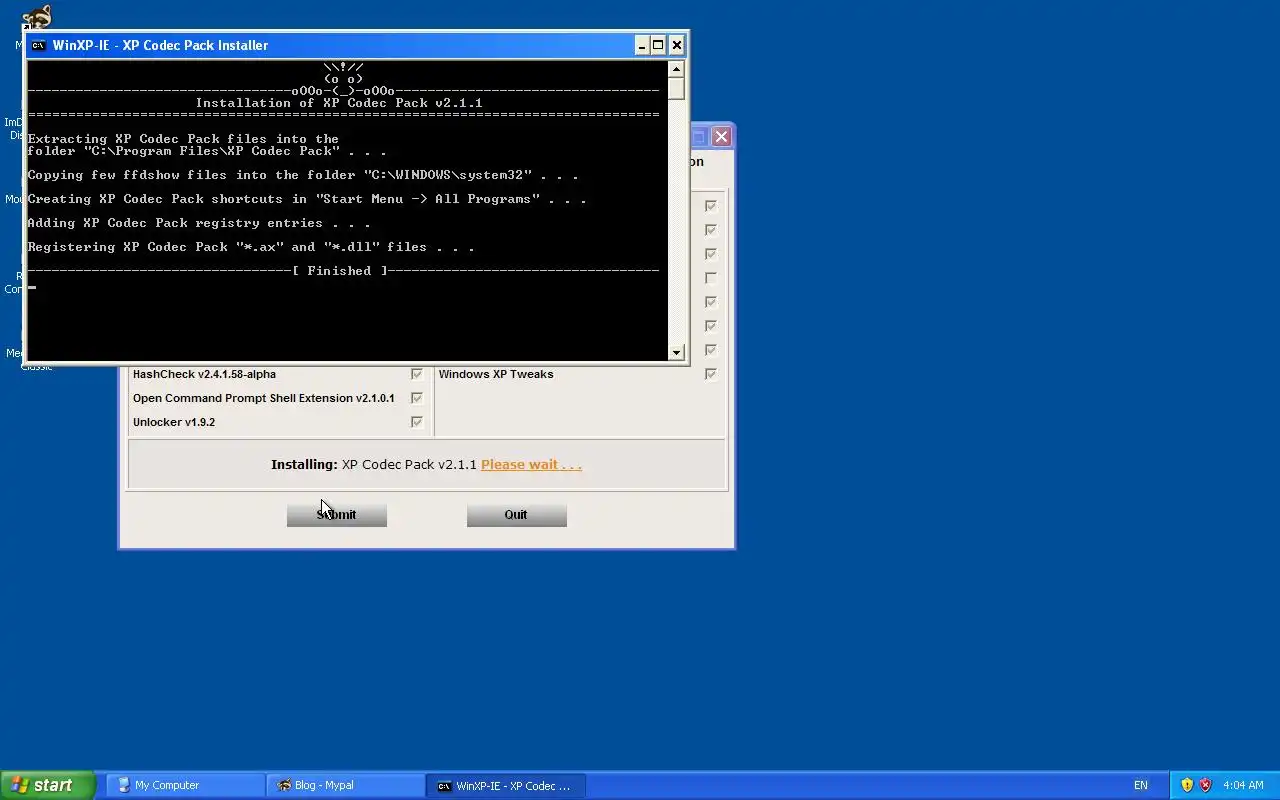
Task: Maximize the XP Codec Pack Installer console
Action: (658, 45)
